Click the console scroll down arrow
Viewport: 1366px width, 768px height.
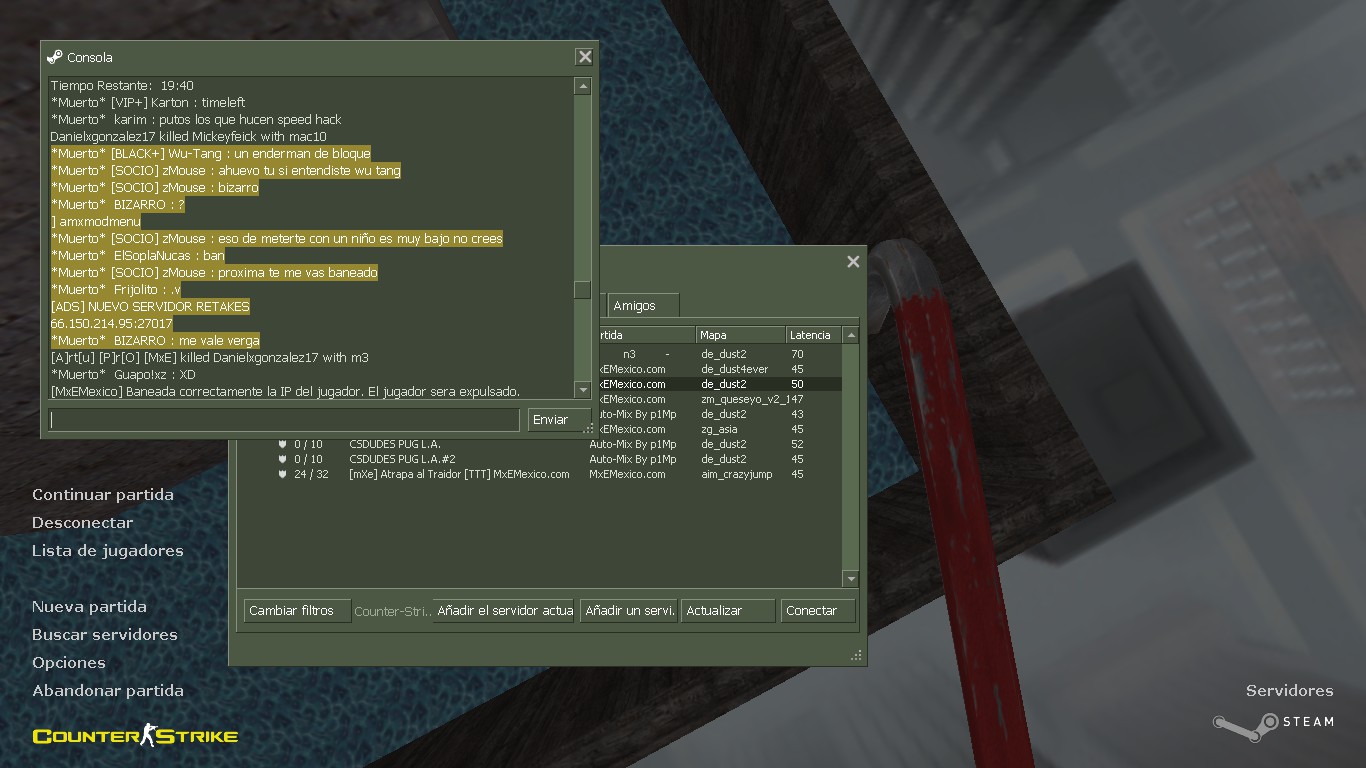[x=583, y=390]
